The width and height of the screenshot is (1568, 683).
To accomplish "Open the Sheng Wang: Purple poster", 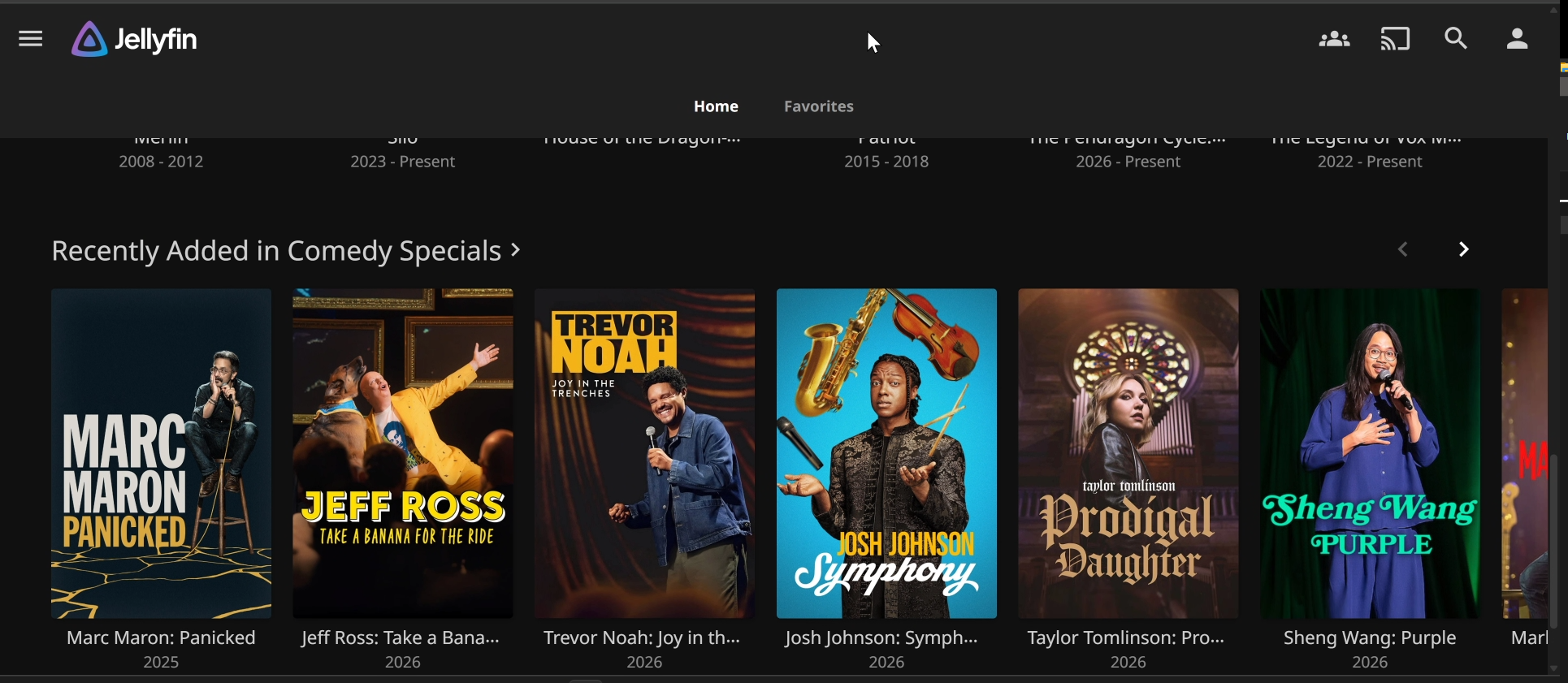I will [x=1370, y=453].
